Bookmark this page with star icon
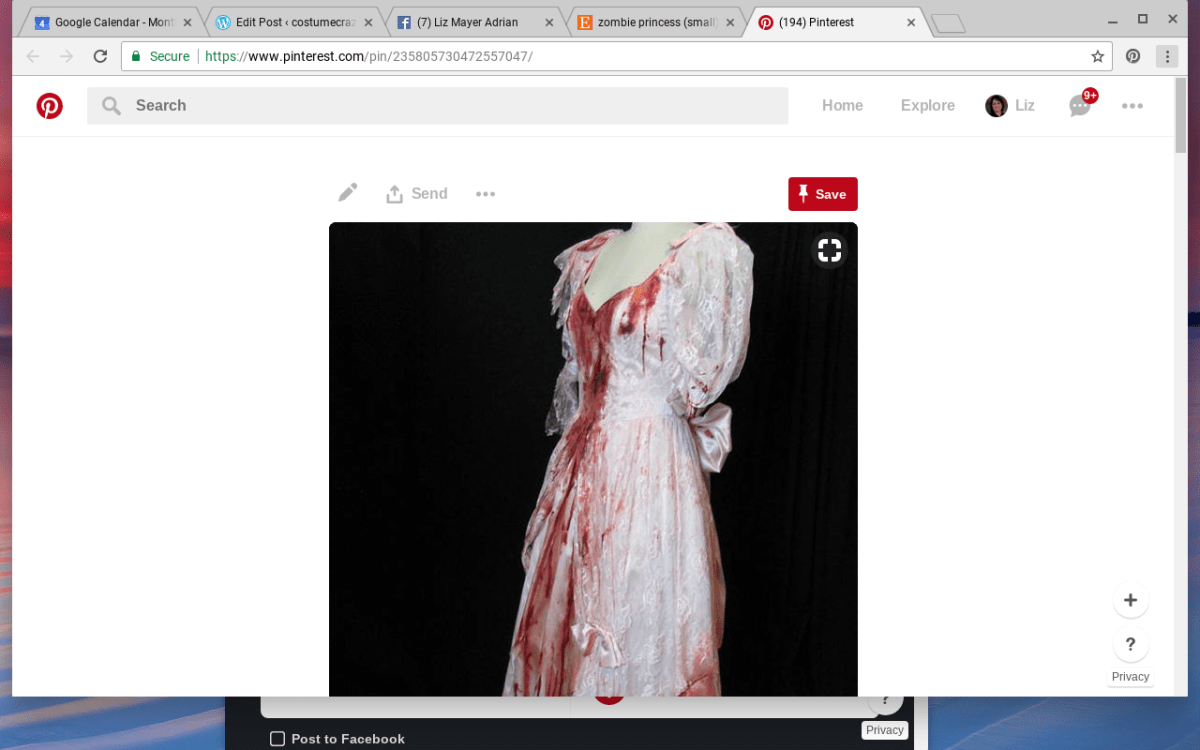1200x750 pixels. 1097,56
